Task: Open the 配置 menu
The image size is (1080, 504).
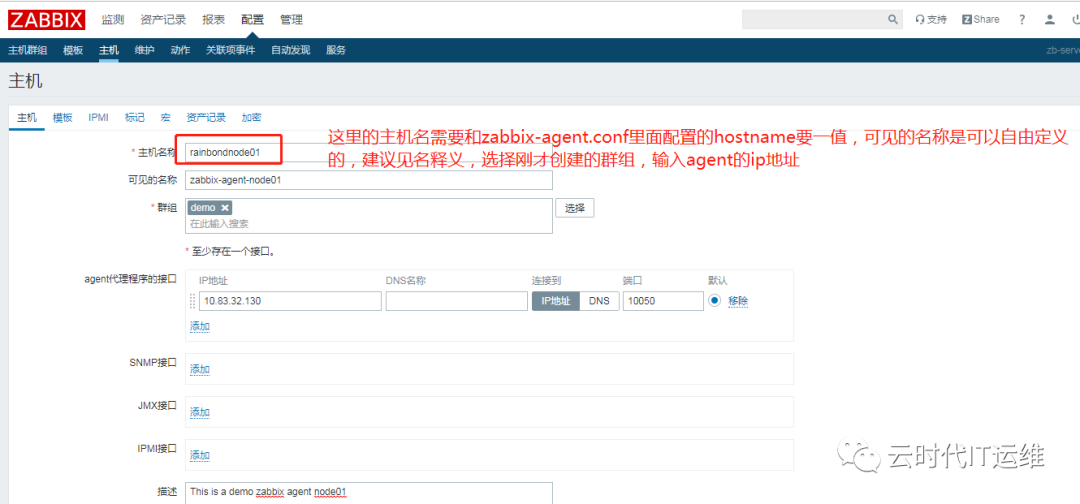Action: tap(252, 20)
